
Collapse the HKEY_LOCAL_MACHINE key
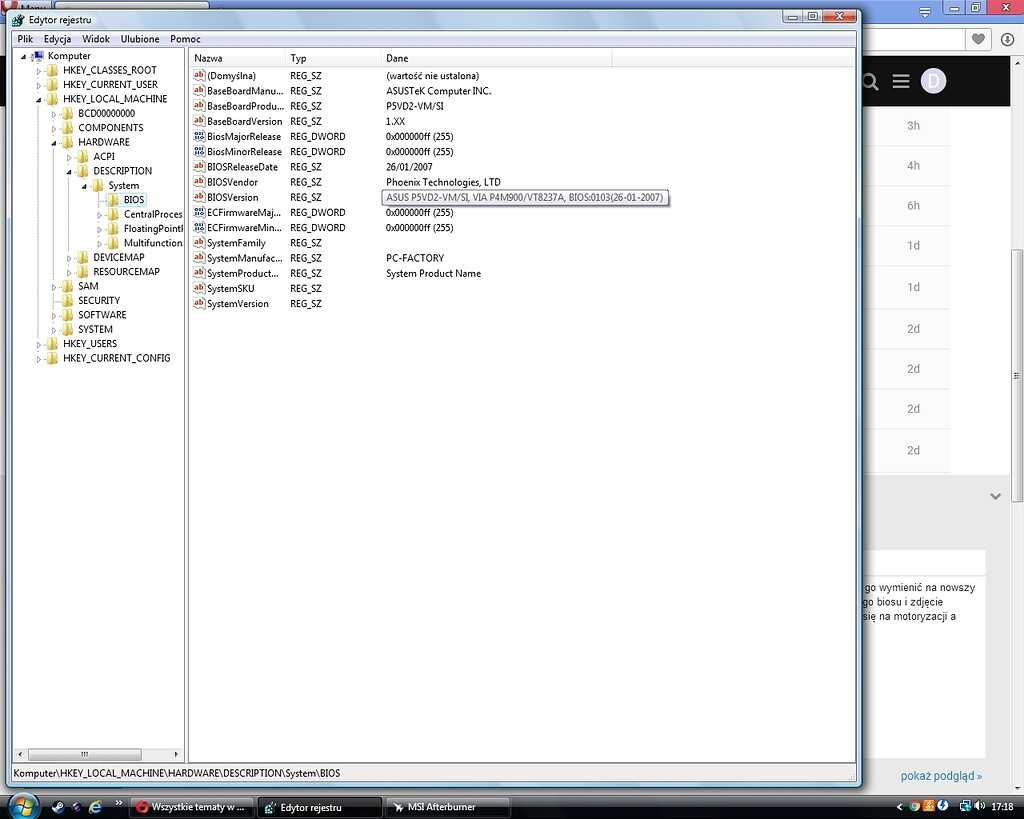[39, 99]
